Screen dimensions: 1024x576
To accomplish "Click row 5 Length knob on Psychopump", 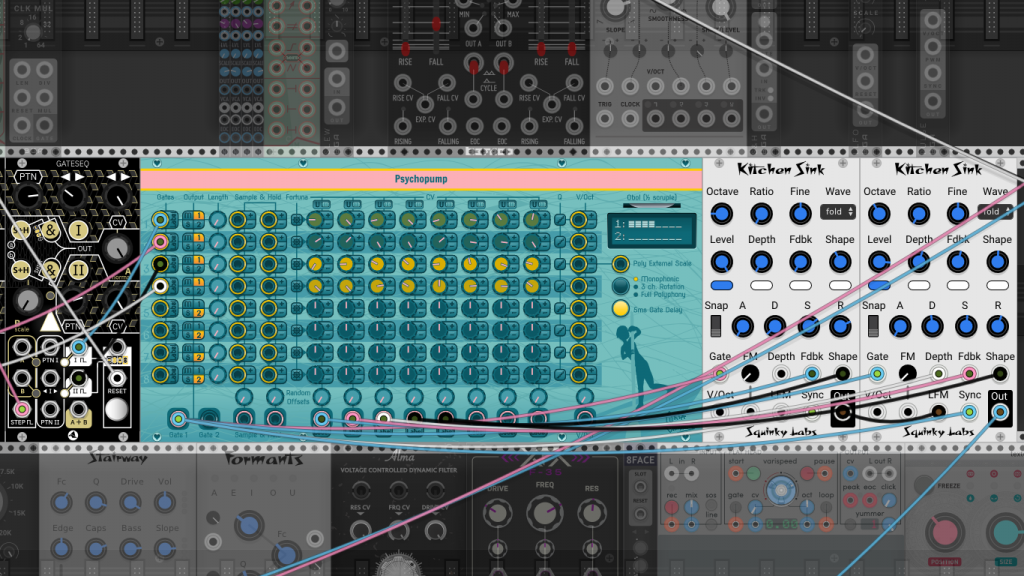I will 218,308.
